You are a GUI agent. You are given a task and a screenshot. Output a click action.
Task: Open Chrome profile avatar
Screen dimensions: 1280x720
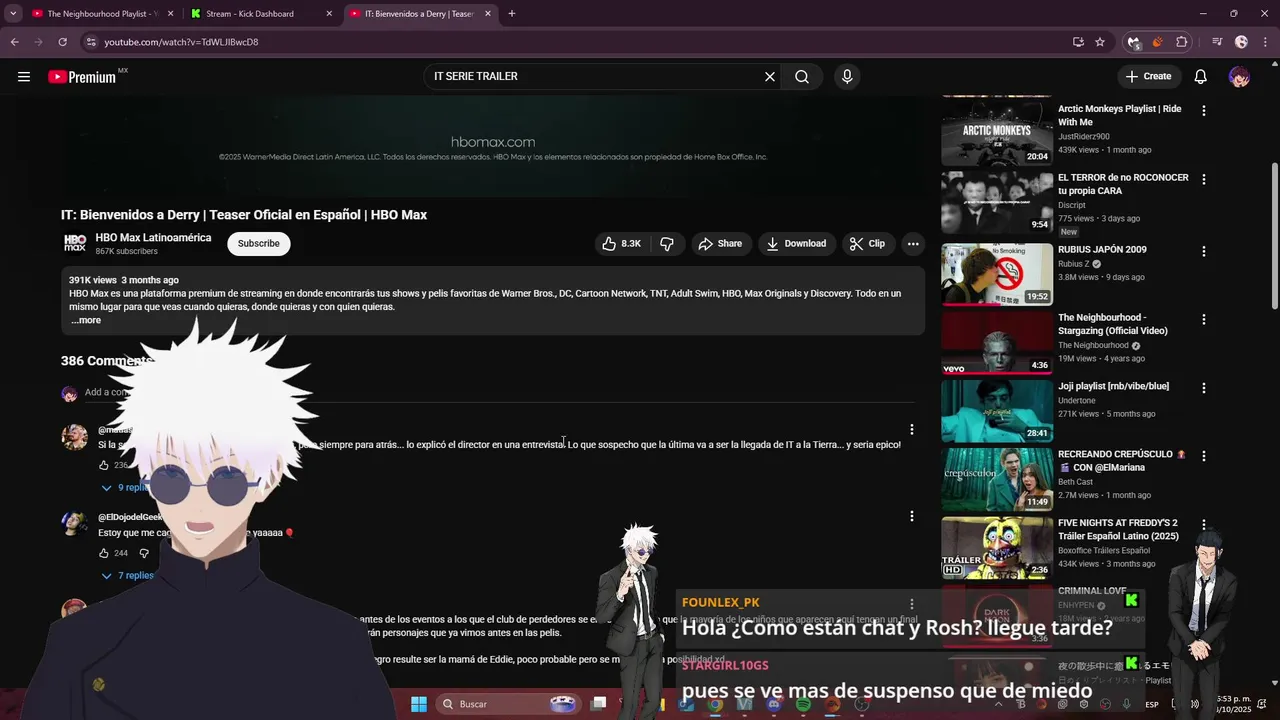coord(1241,42)
